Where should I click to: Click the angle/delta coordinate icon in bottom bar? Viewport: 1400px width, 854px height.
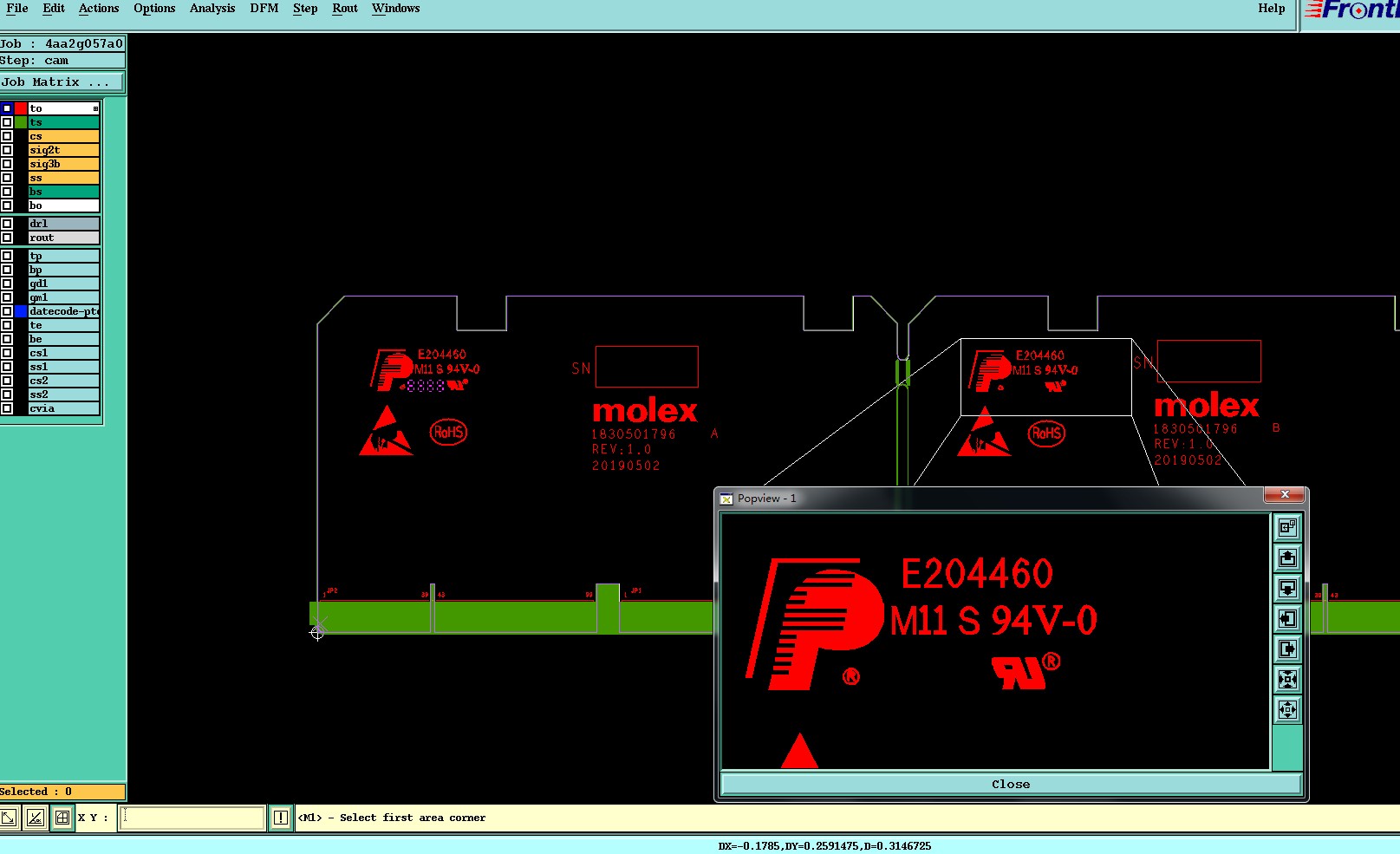[x=36, y=818]
